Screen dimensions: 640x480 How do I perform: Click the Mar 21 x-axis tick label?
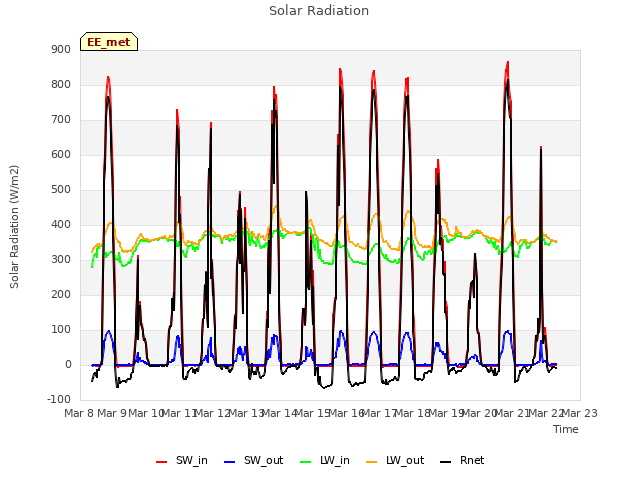pyautogui.click(x=513, y=413)
